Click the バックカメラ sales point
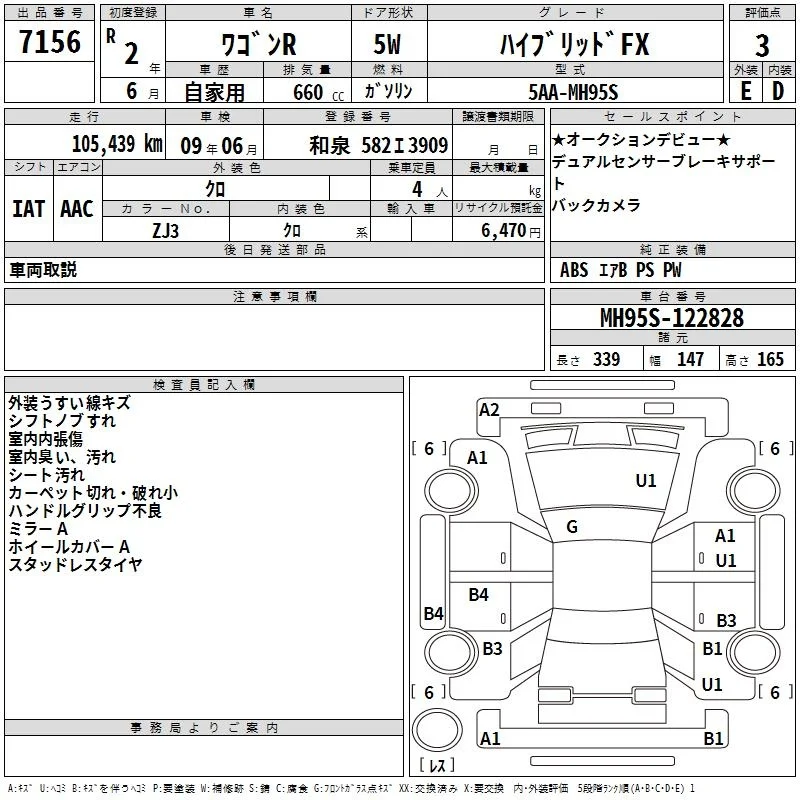The width and height of the screenshot is (800, 800). coord(596,205)
